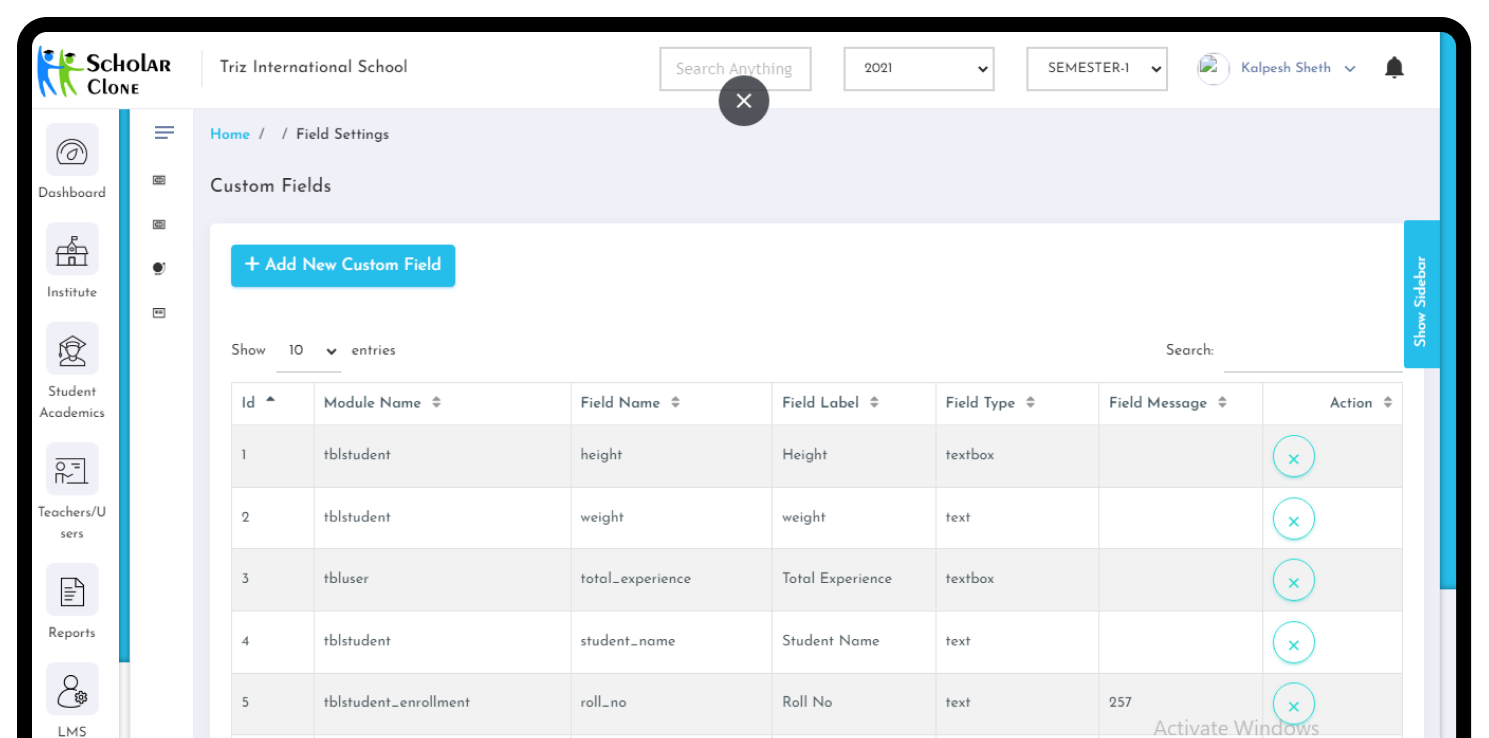Toggle the hamburger menu icon
Viewport: 1489px width, 738px height.
165,133
